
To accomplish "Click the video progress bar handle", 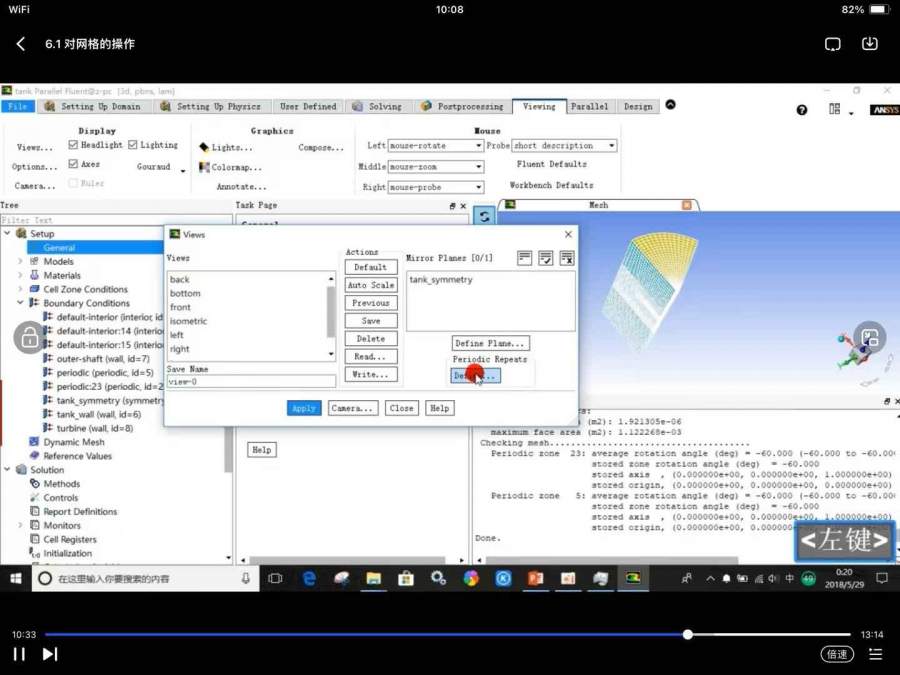I will [688, 635].
